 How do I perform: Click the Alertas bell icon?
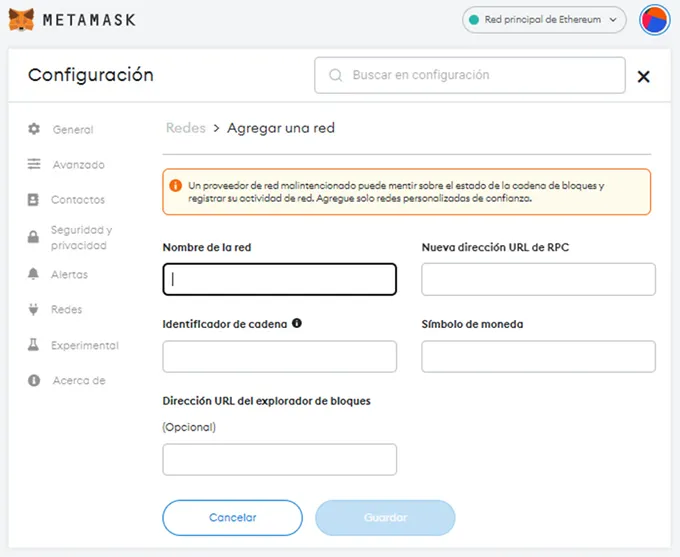34,274
